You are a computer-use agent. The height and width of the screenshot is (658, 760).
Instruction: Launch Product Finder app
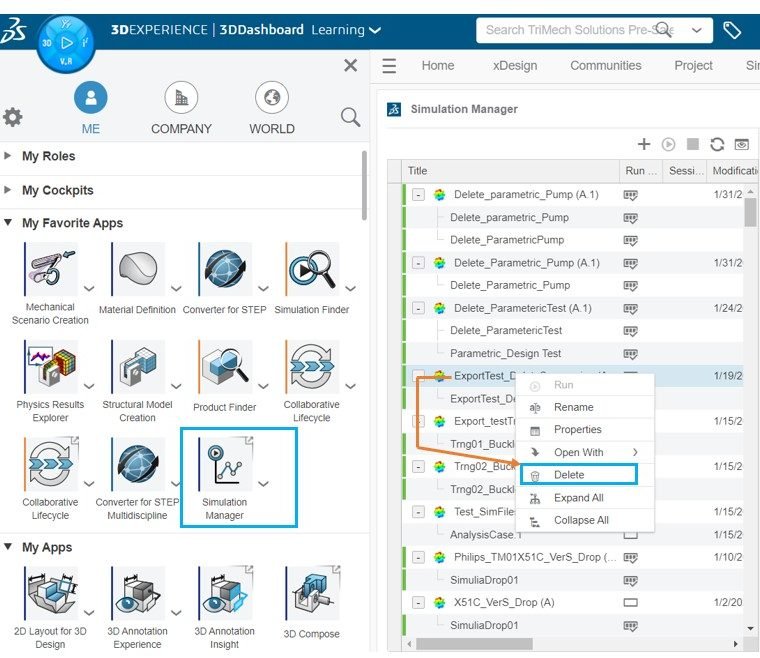click(x=225, y=366)
